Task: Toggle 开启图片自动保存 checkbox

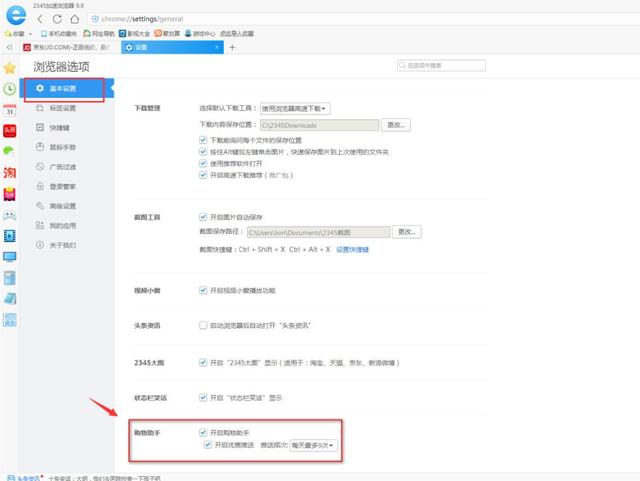Action: point(203,217)
